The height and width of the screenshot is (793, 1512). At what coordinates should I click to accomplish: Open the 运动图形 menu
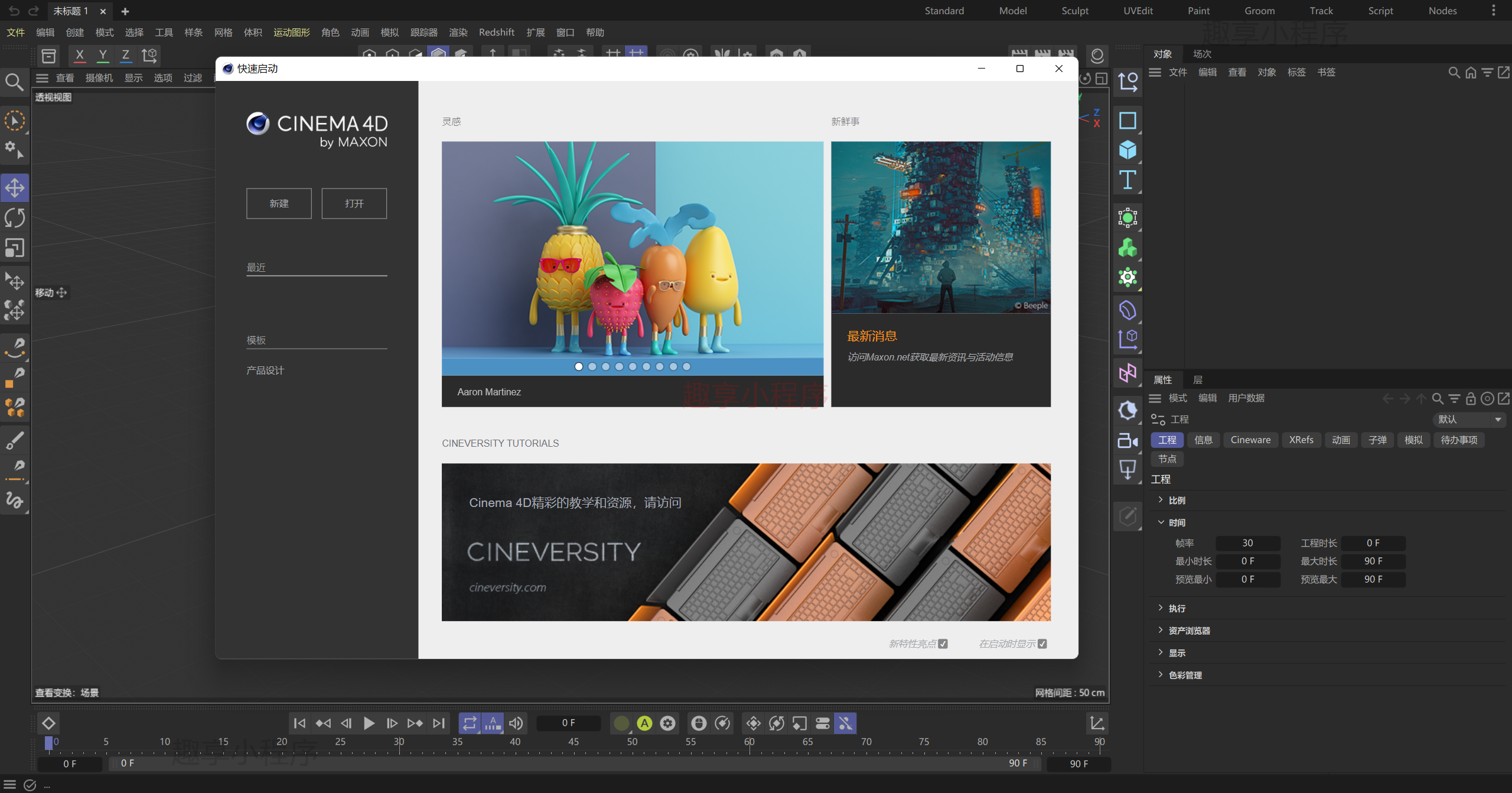(292, 32)
